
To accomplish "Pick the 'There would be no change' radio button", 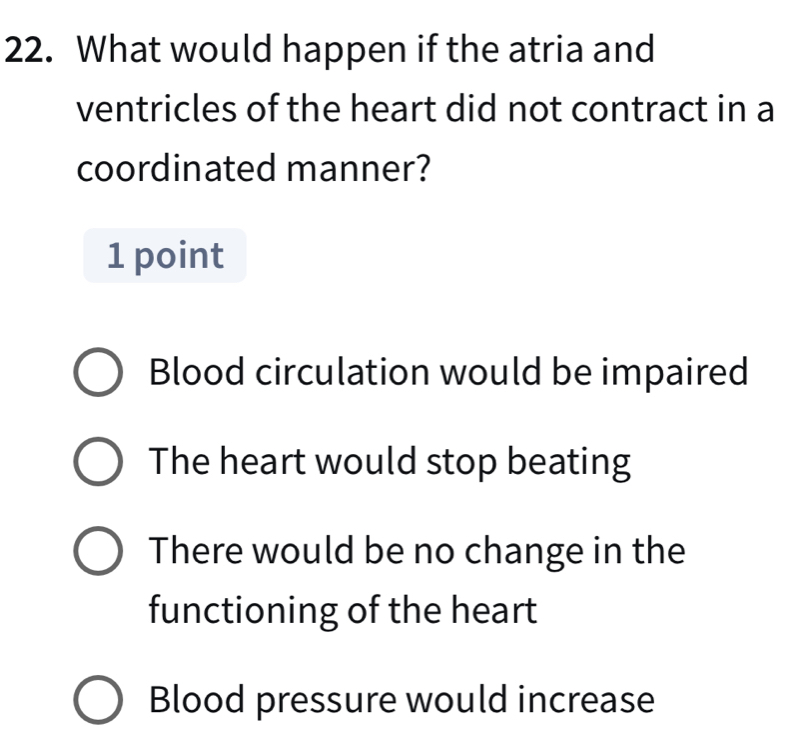I will pos(100,553).
